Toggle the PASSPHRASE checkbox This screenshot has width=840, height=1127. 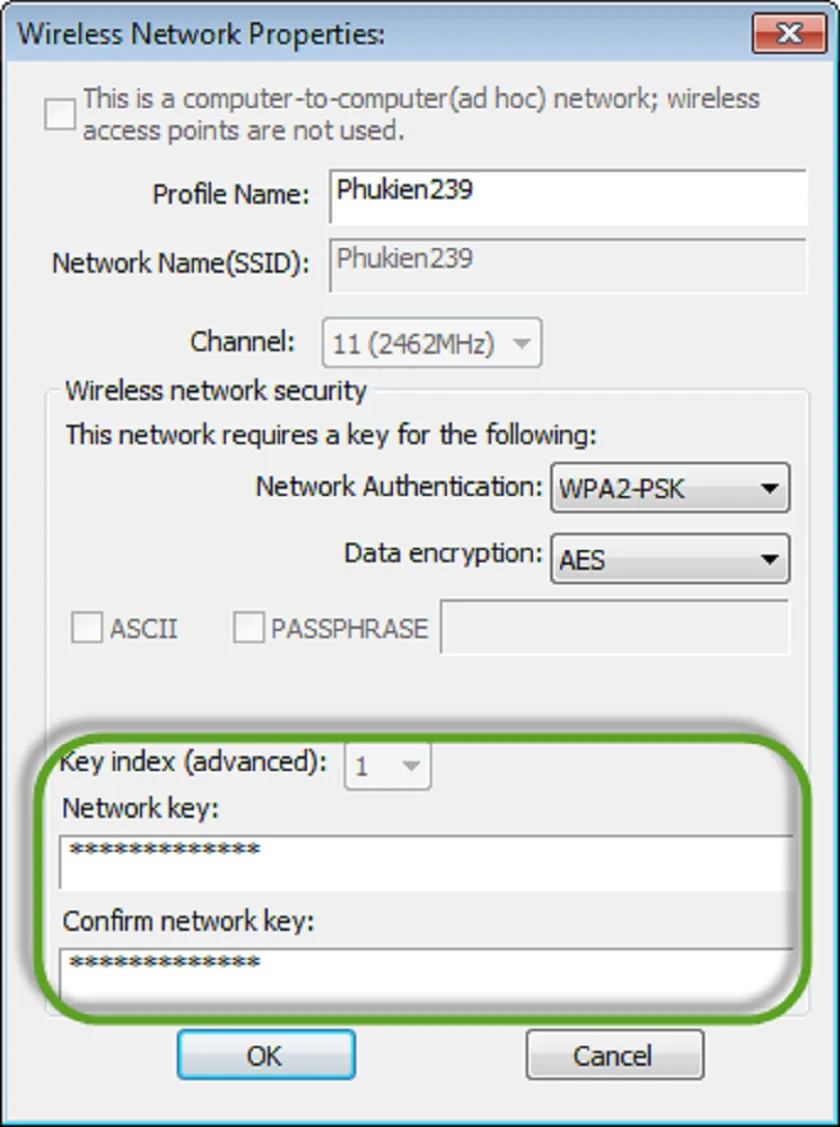tap(246, 628)
